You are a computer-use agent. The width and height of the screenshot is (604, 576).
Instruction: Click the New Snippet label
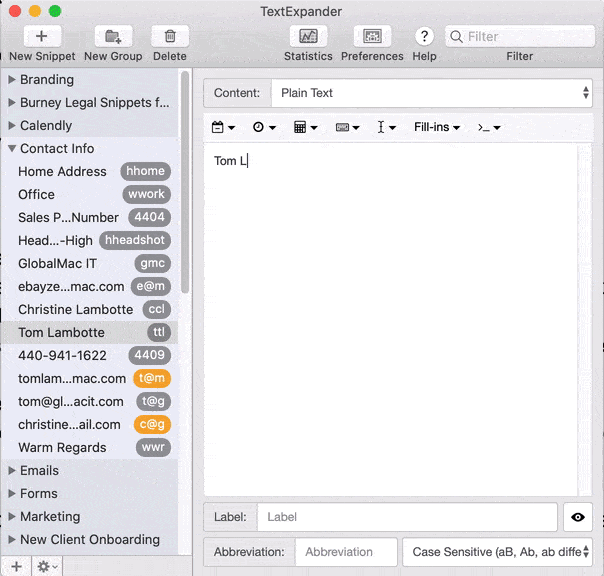click(x=42, y=56)
